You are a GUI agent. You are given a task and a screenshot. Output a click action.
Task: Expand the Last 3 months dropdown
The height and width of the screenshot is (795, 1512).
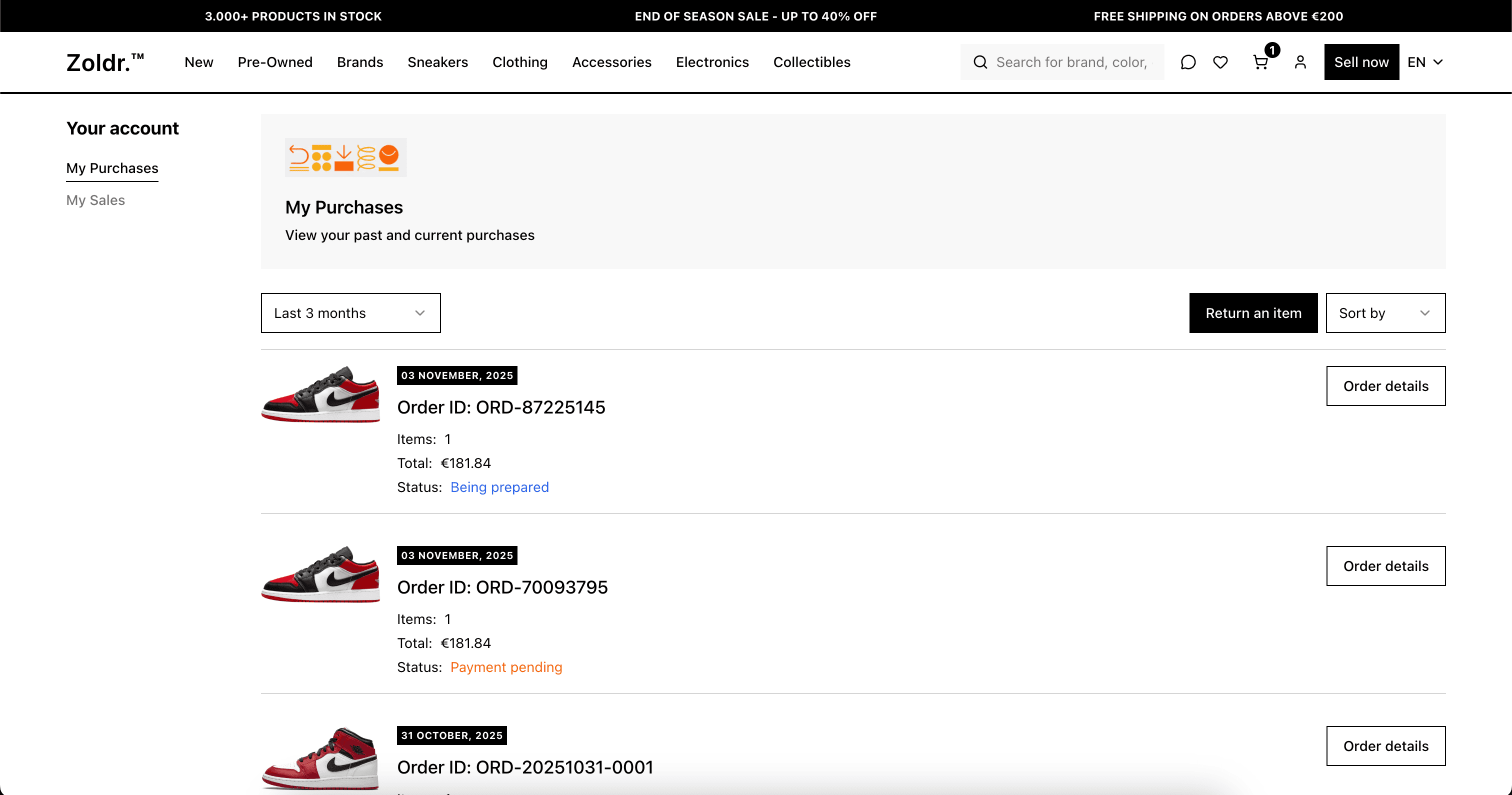click(x=350, y=313)
